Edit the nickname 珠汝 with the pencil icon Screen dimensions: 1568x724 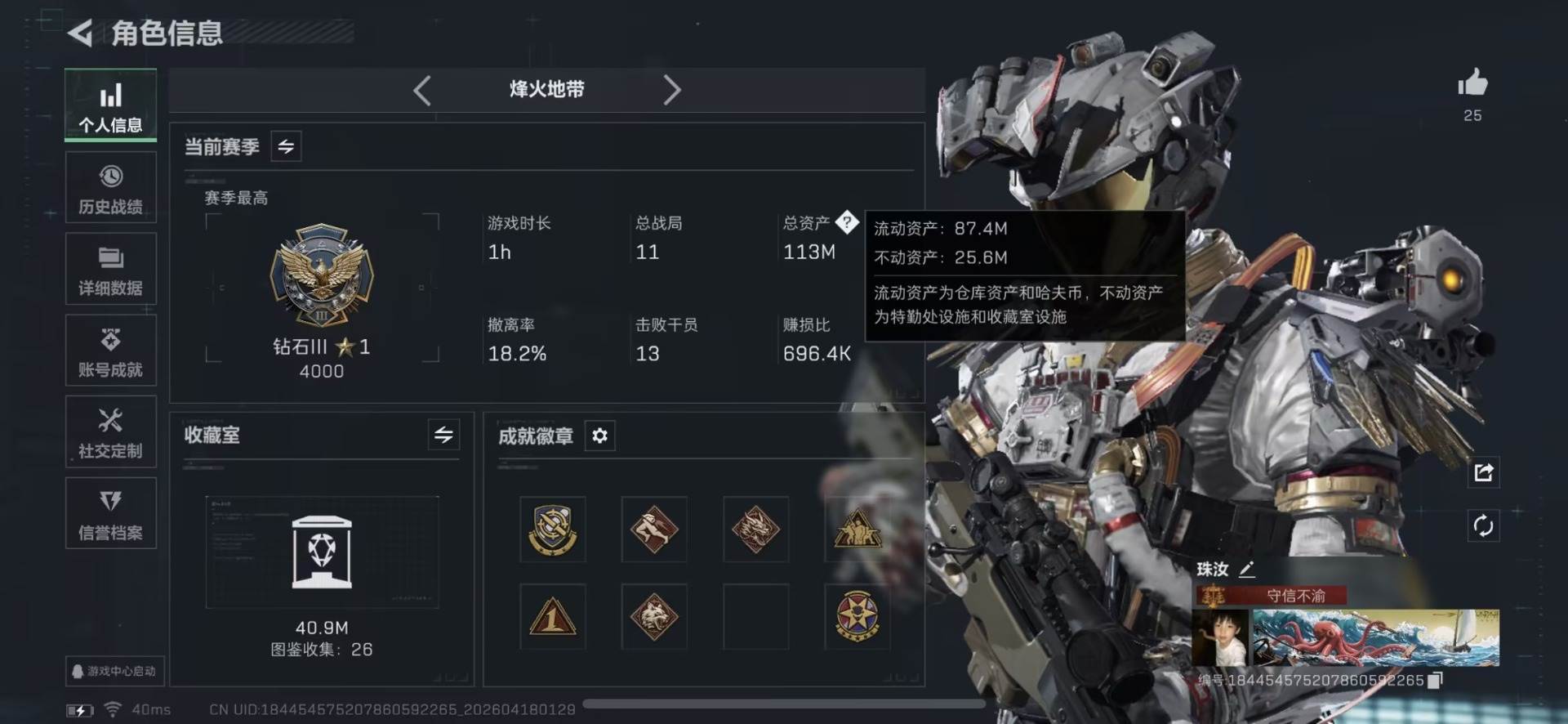click(x=1246, y=569)
